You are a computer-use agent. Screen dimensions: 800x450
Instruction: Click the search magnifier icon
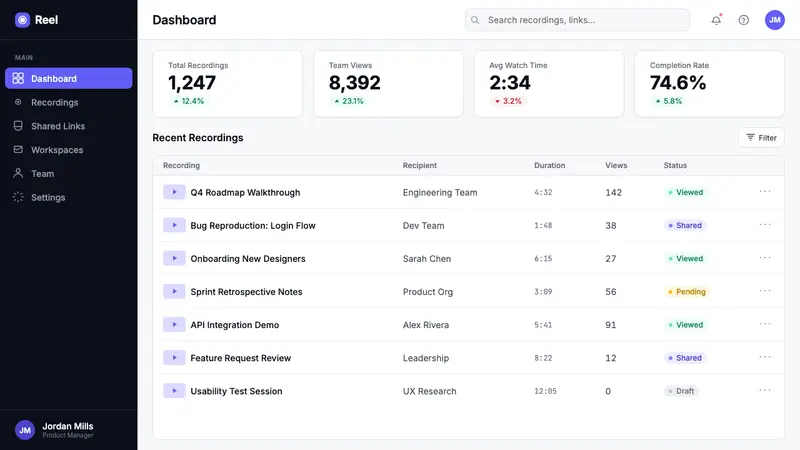click(475, 20)
